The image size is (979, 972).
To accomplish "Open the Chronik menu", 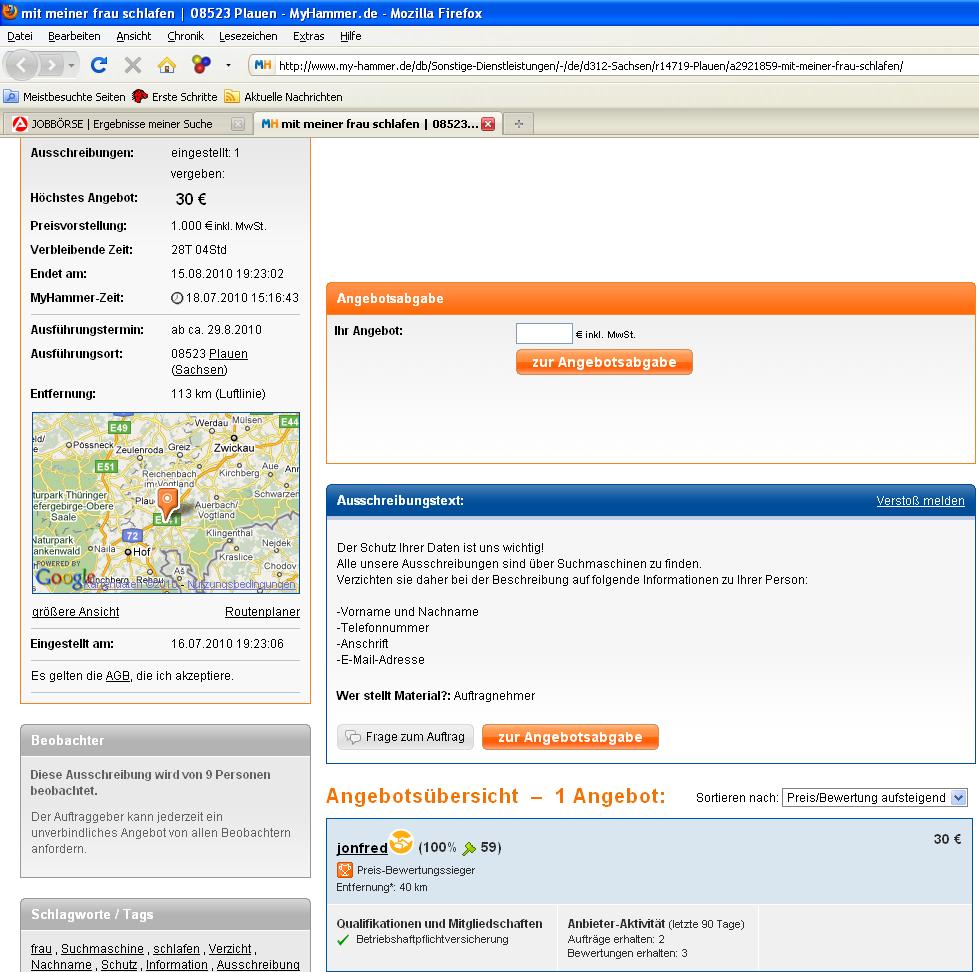I will [185, 36].
